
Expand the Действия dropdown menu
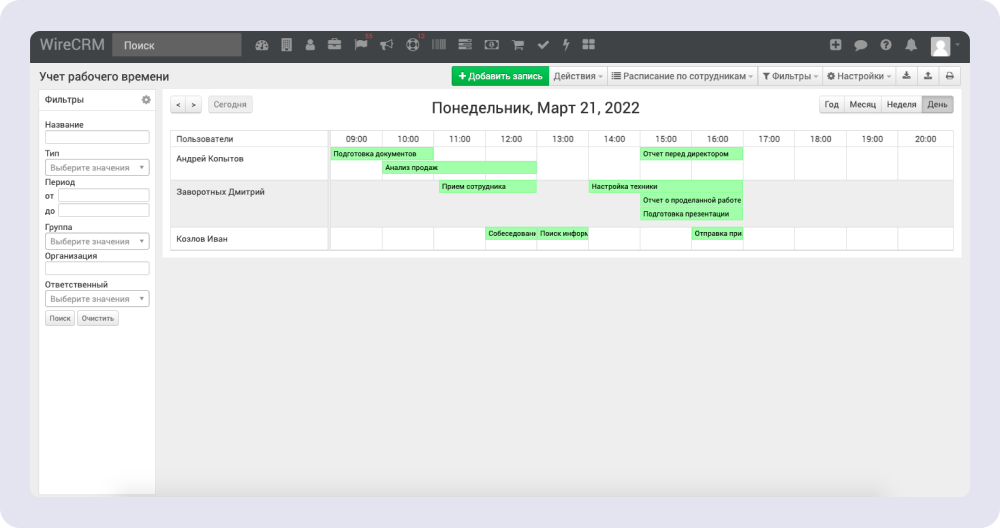point(577,76)
